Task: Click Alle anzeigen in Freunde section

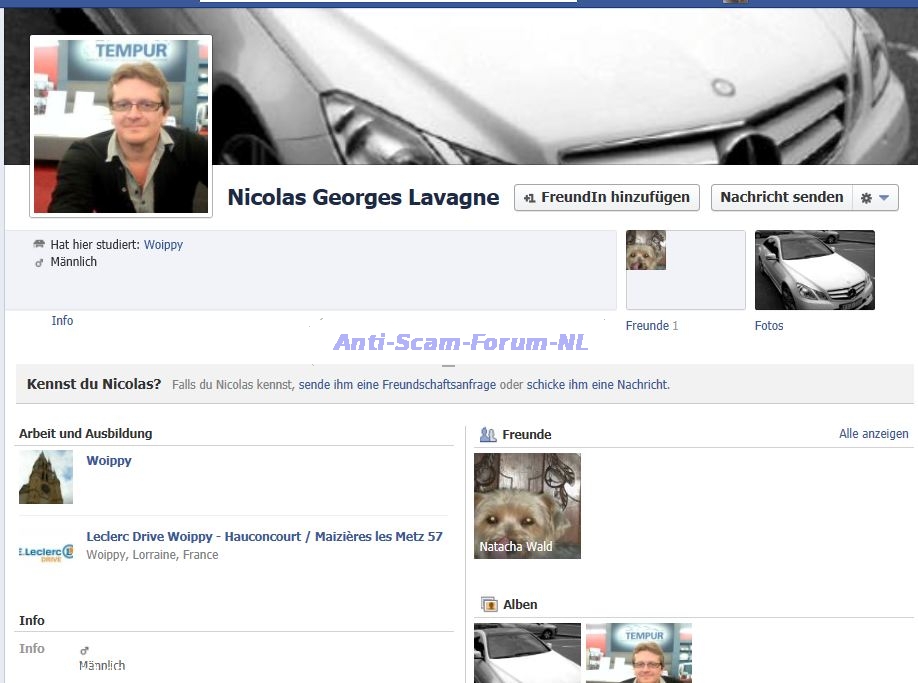Action: (x=873, y=434)
